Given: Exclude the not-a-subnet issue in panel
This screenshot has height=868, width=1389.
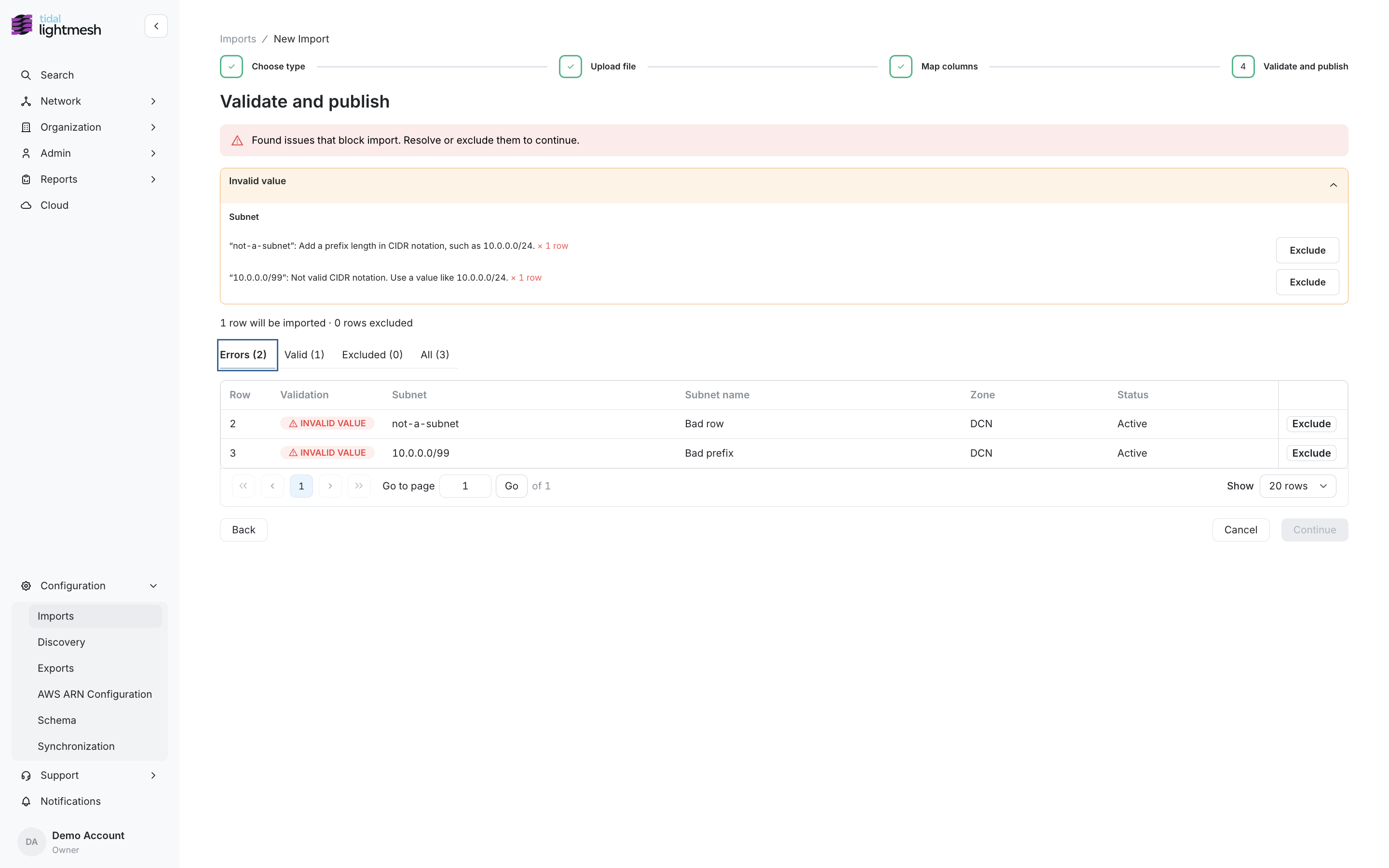Looking at the screenshot, I should [x=1307, y=250].
